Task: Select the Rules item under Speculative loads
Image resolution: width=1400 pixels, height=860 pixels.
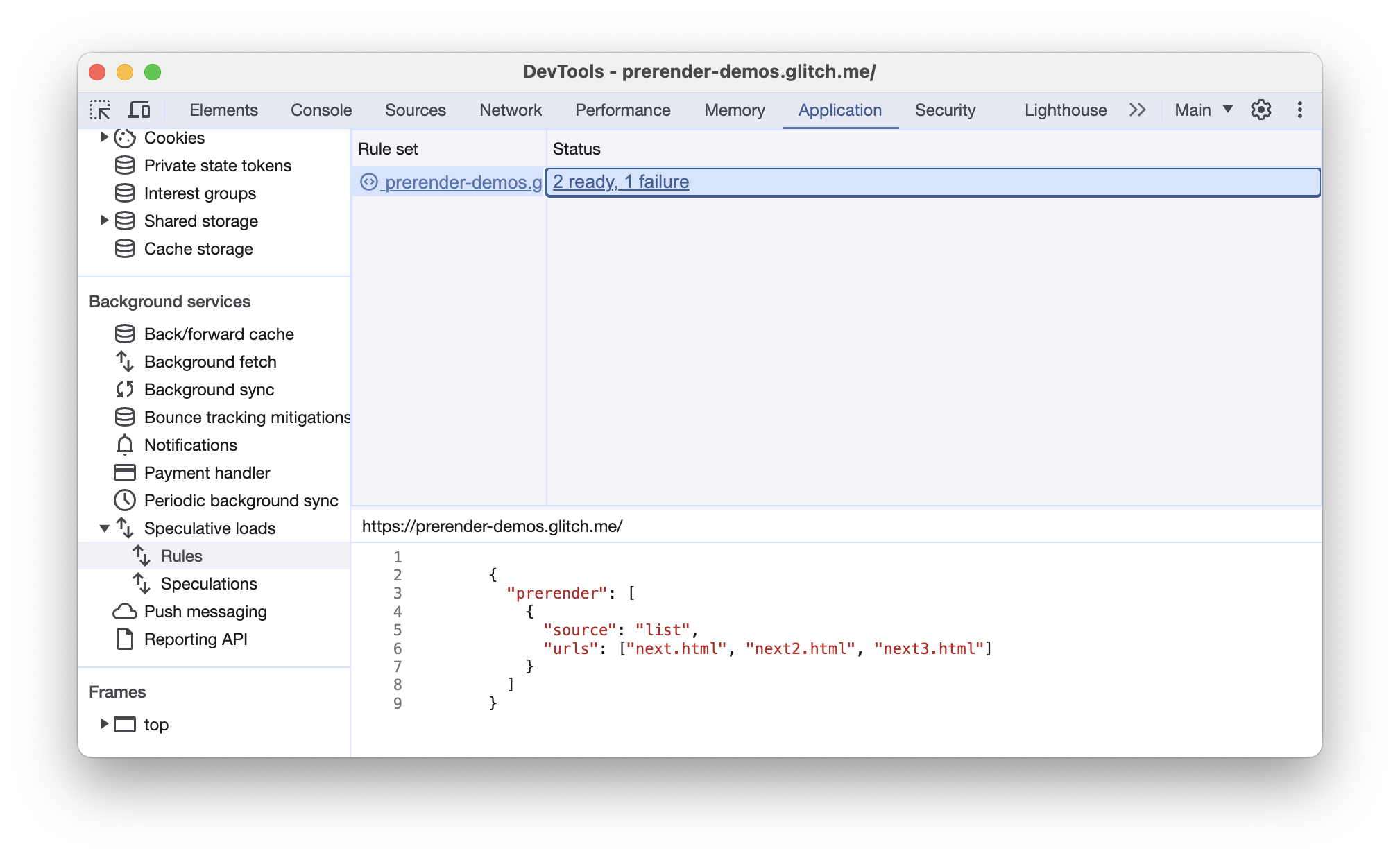Action: (x=180, y=555)
